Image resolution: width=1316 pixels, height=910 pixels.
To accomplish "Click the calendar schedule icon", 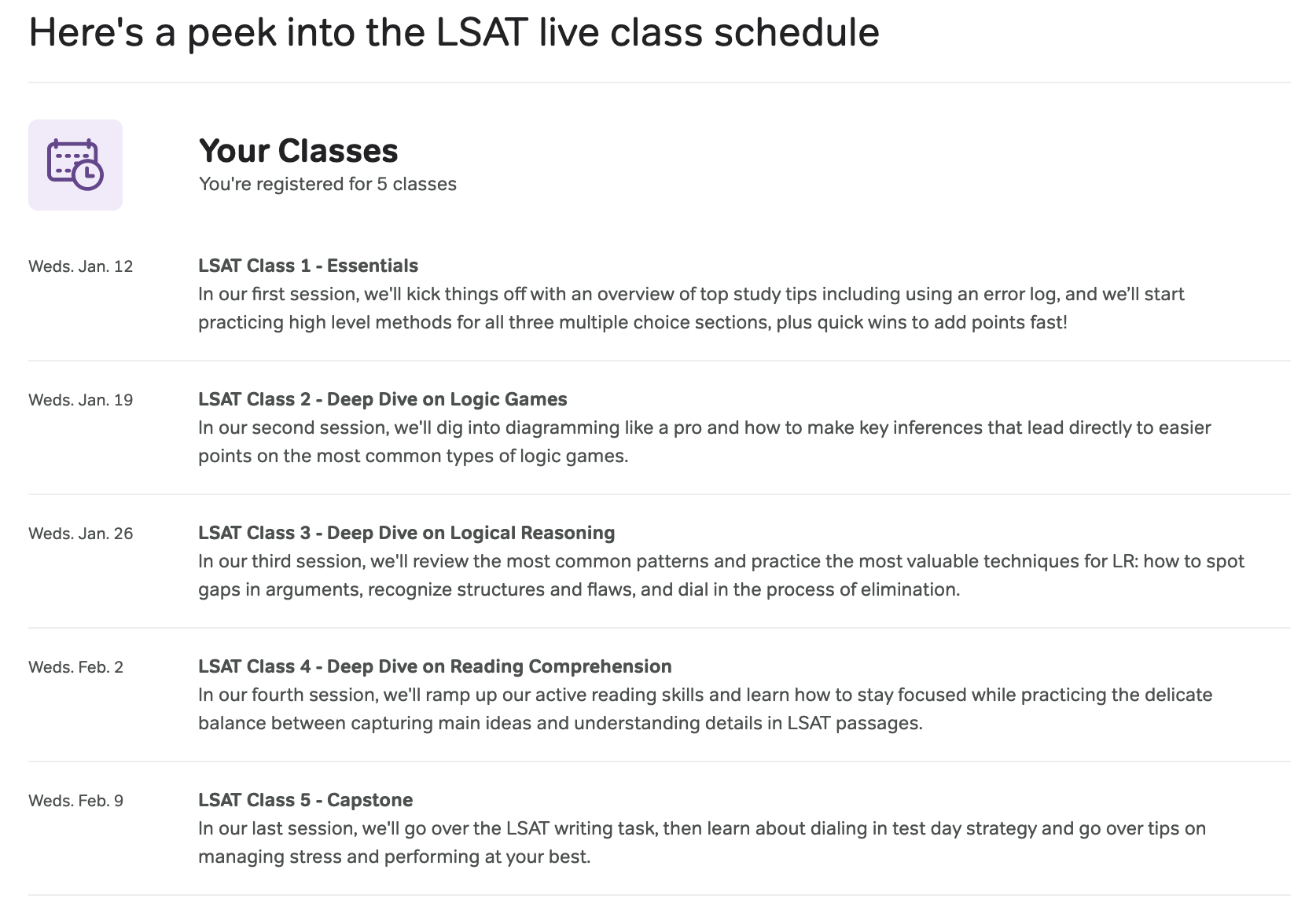I will point(75,164).
